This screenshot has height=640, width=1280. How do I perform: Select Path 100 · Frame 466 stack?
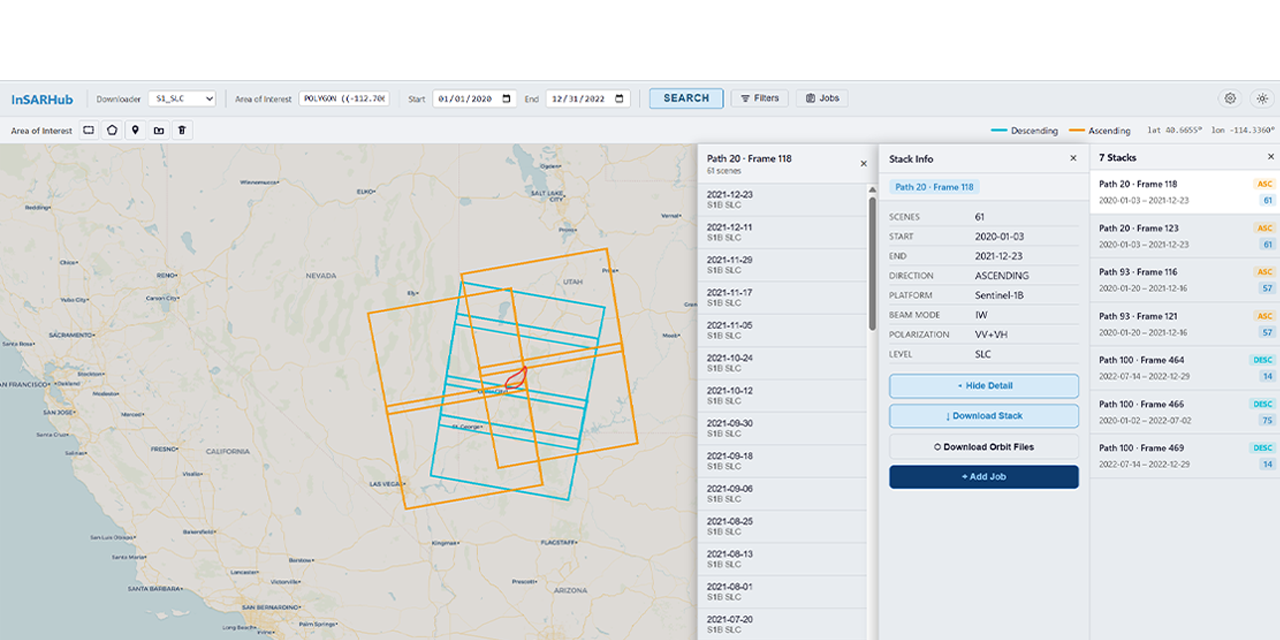(1185, 412)
